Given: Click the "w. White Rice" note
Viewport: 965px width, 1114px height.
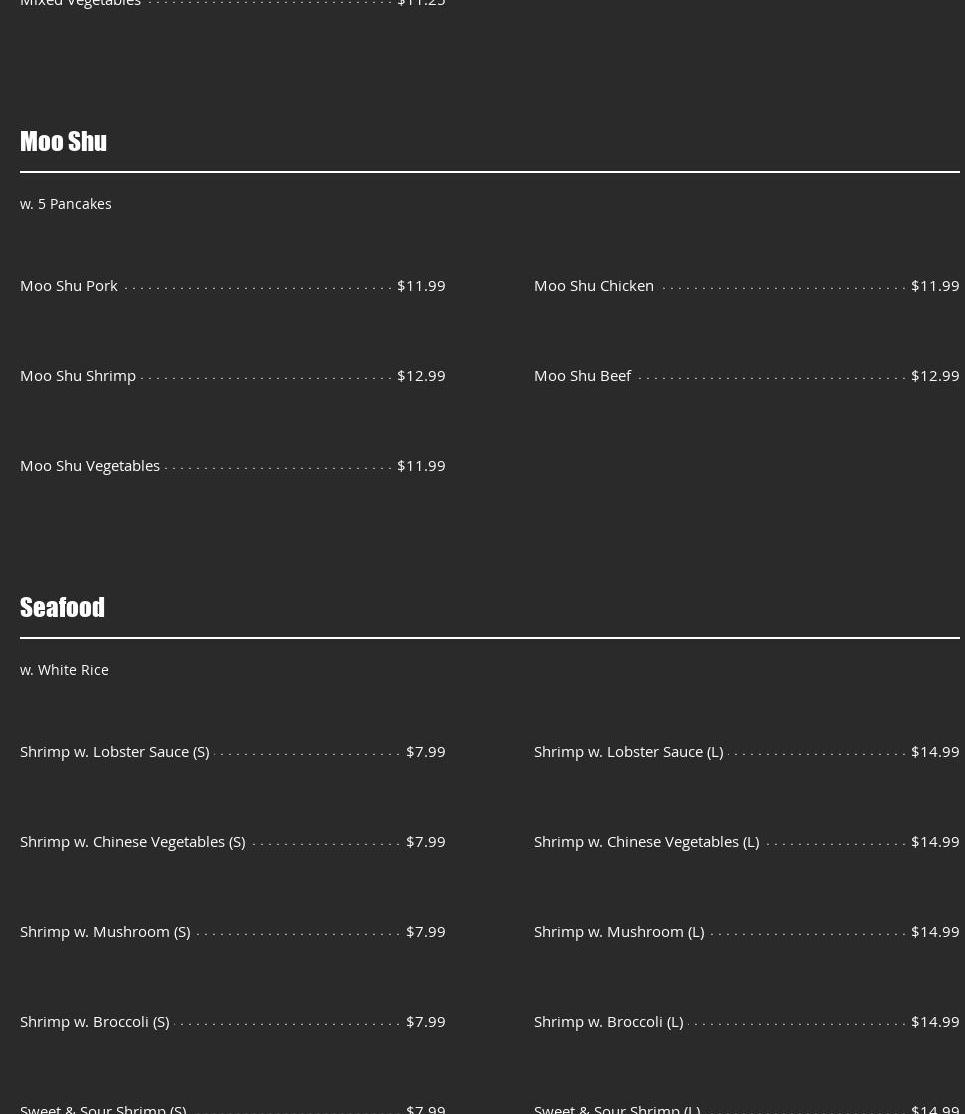Looking at the screenshot, I should click(64, 669).
